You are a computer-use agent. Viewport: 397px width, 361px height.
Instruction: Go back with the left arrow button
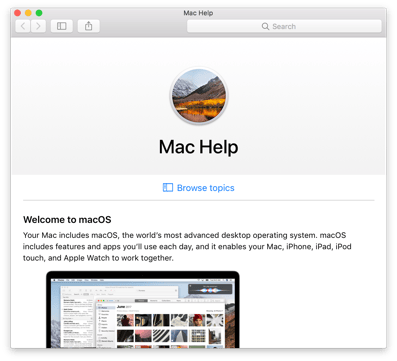click(x=23, y=26)
